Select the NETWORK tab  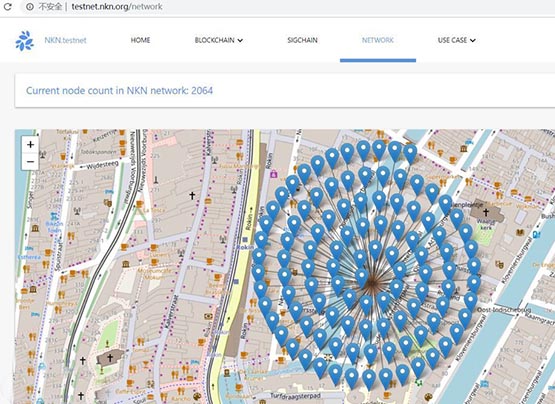pos(378,40)
